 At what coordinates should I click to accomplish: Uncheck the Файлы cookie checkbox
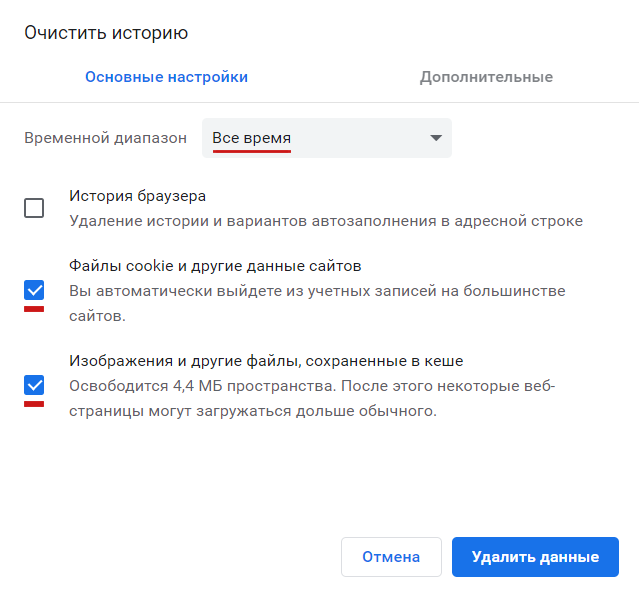(34, 290)
